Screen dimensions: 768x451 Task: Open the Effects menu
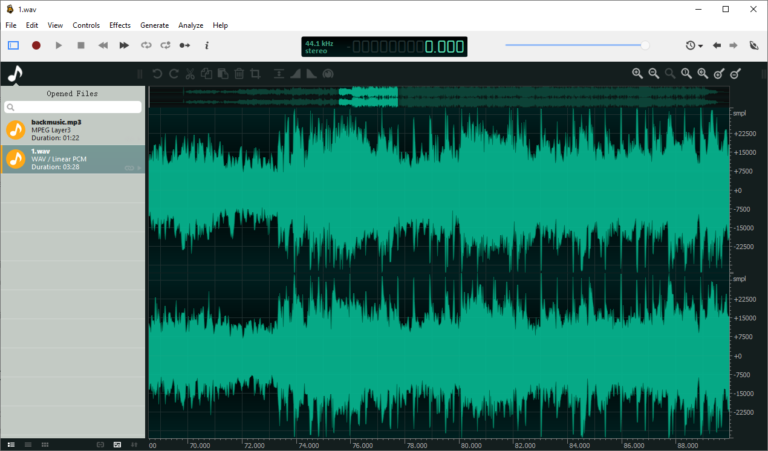click(120, 25)
